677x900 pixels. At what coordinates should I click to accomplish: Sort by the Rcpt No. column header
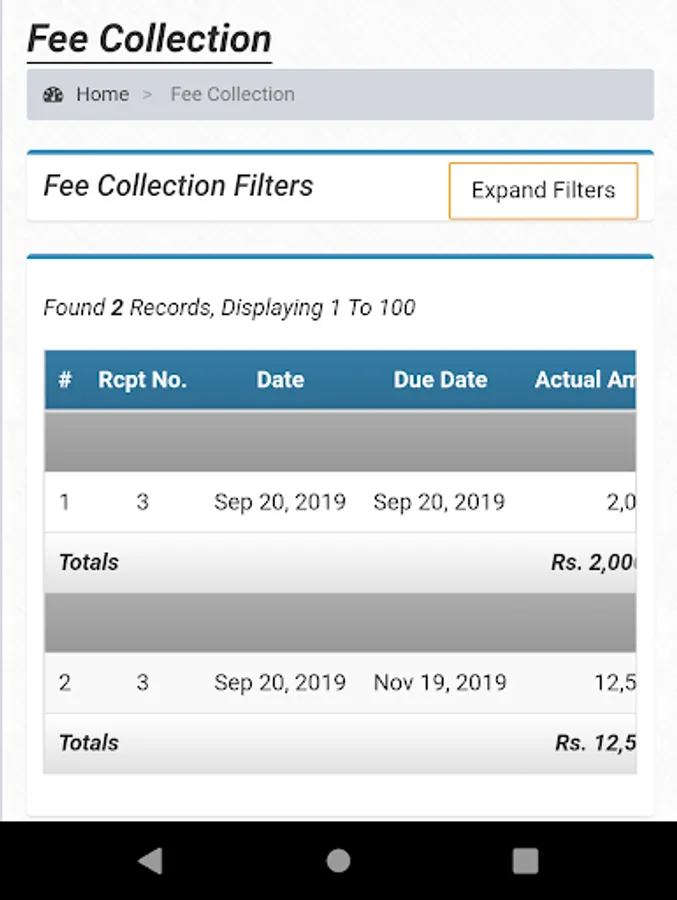coord(142,380)
